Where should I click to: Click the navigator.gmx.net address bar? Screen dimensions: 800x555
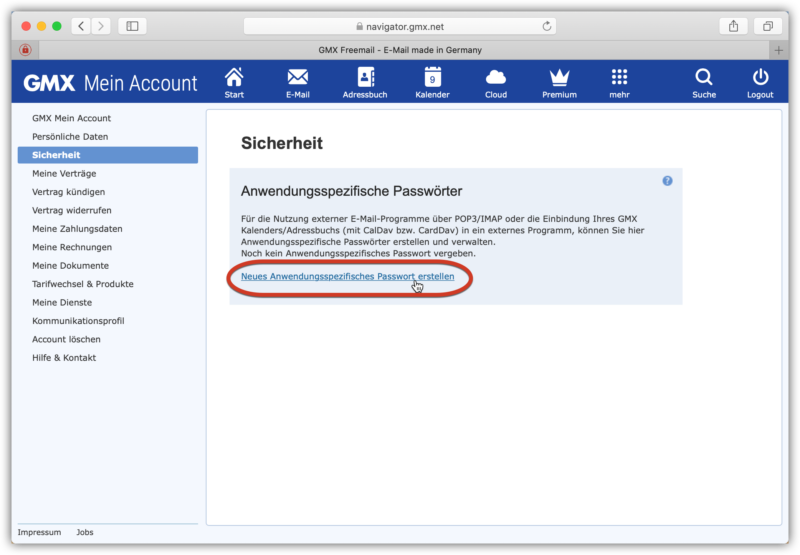click(x=400, y=26)
